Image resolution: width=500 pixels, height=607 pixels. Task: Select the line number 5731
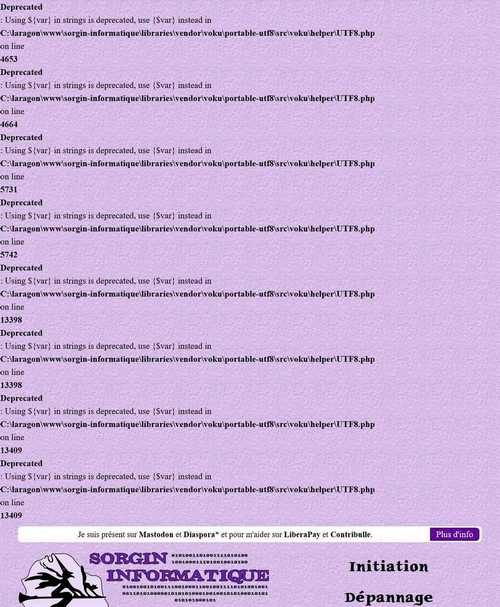click(9, 189)
